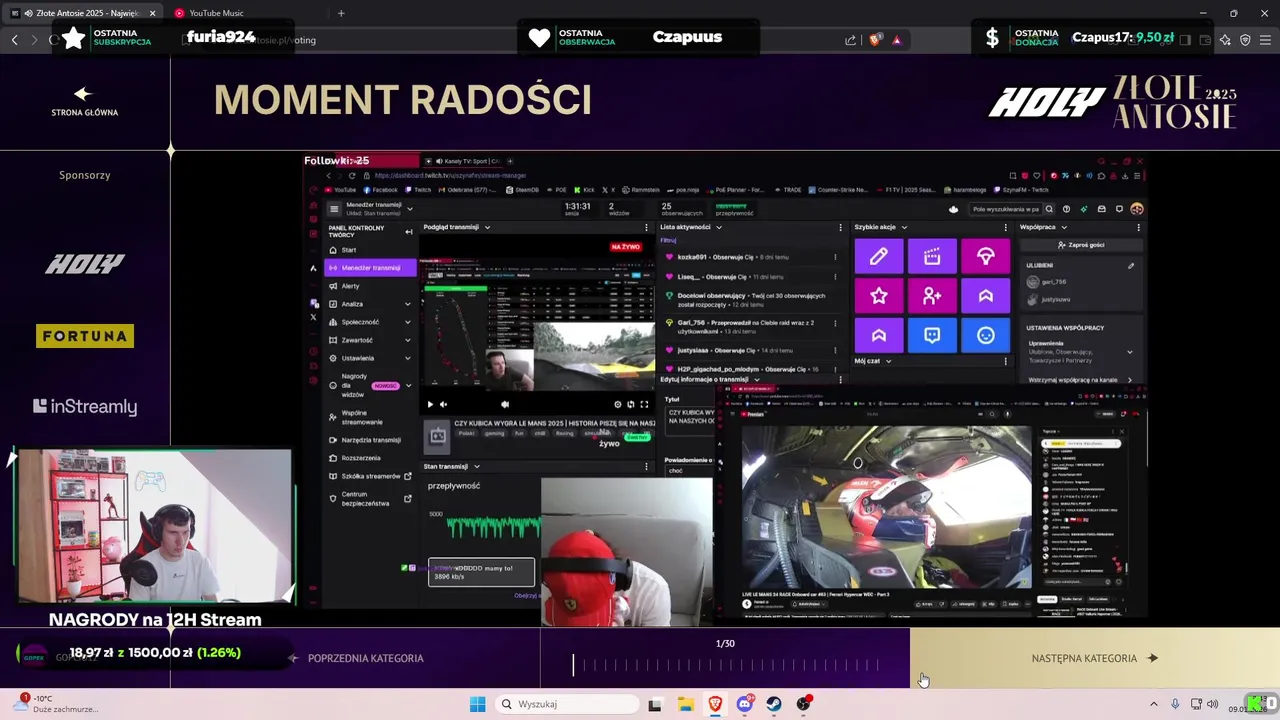Viewport: 1280px width, 720px height.
Task: Click the share icon in address bar
Action: [850, 40]
